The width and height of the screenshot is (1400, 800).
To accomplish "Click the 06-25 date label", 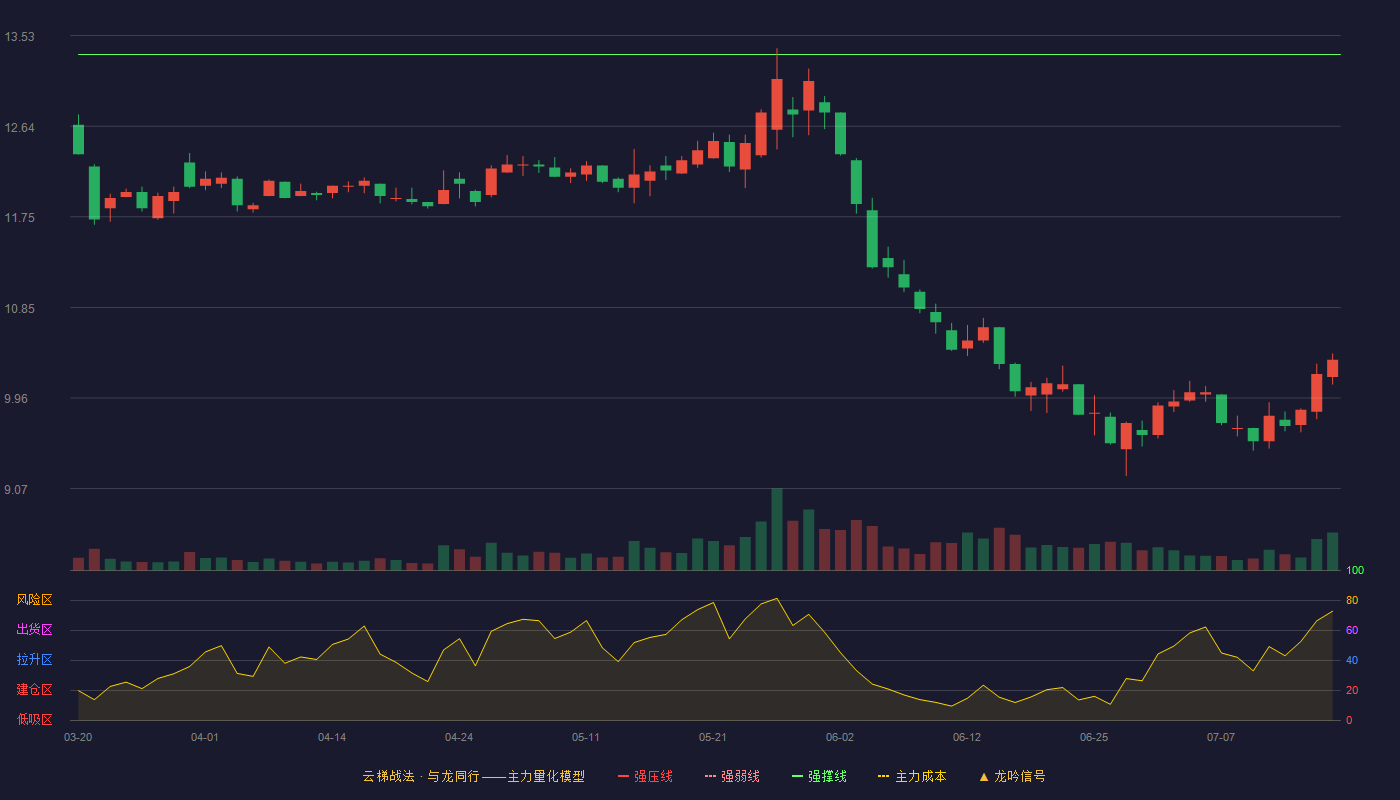I will pos(1094,737).
